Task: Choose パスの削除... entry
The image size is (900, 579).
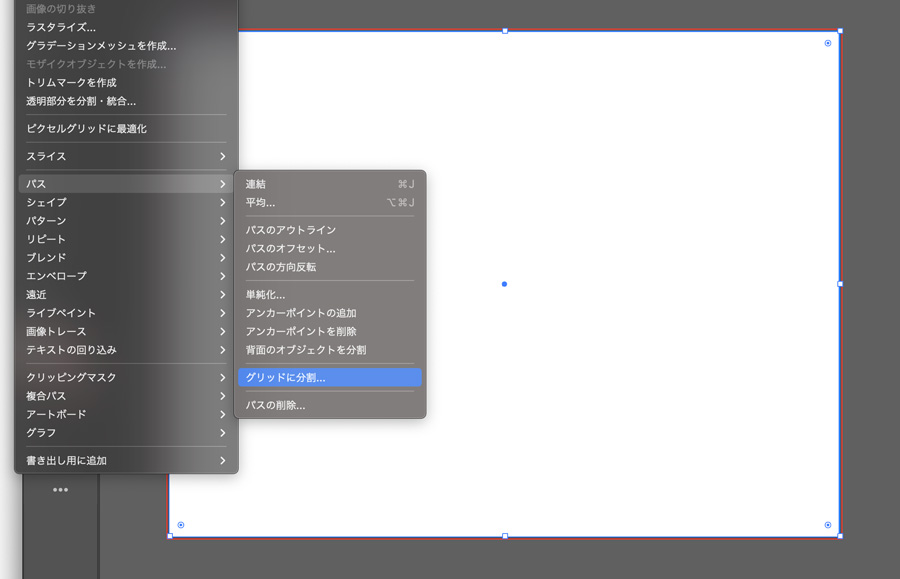Action: tap(330, 405)
